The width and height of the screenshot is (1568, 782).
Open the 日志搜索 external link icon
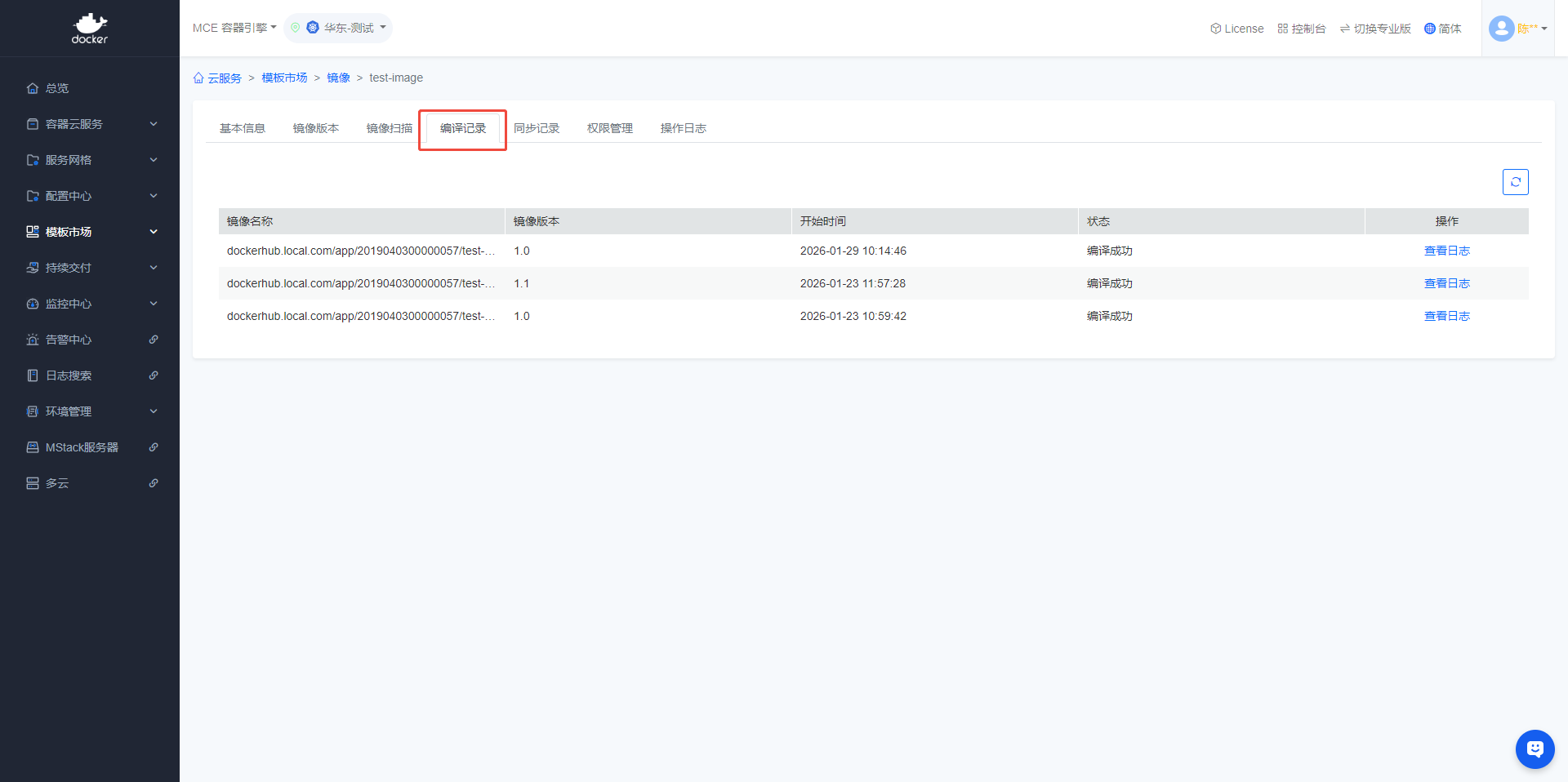pyautogui.click(x=154, y=375)
